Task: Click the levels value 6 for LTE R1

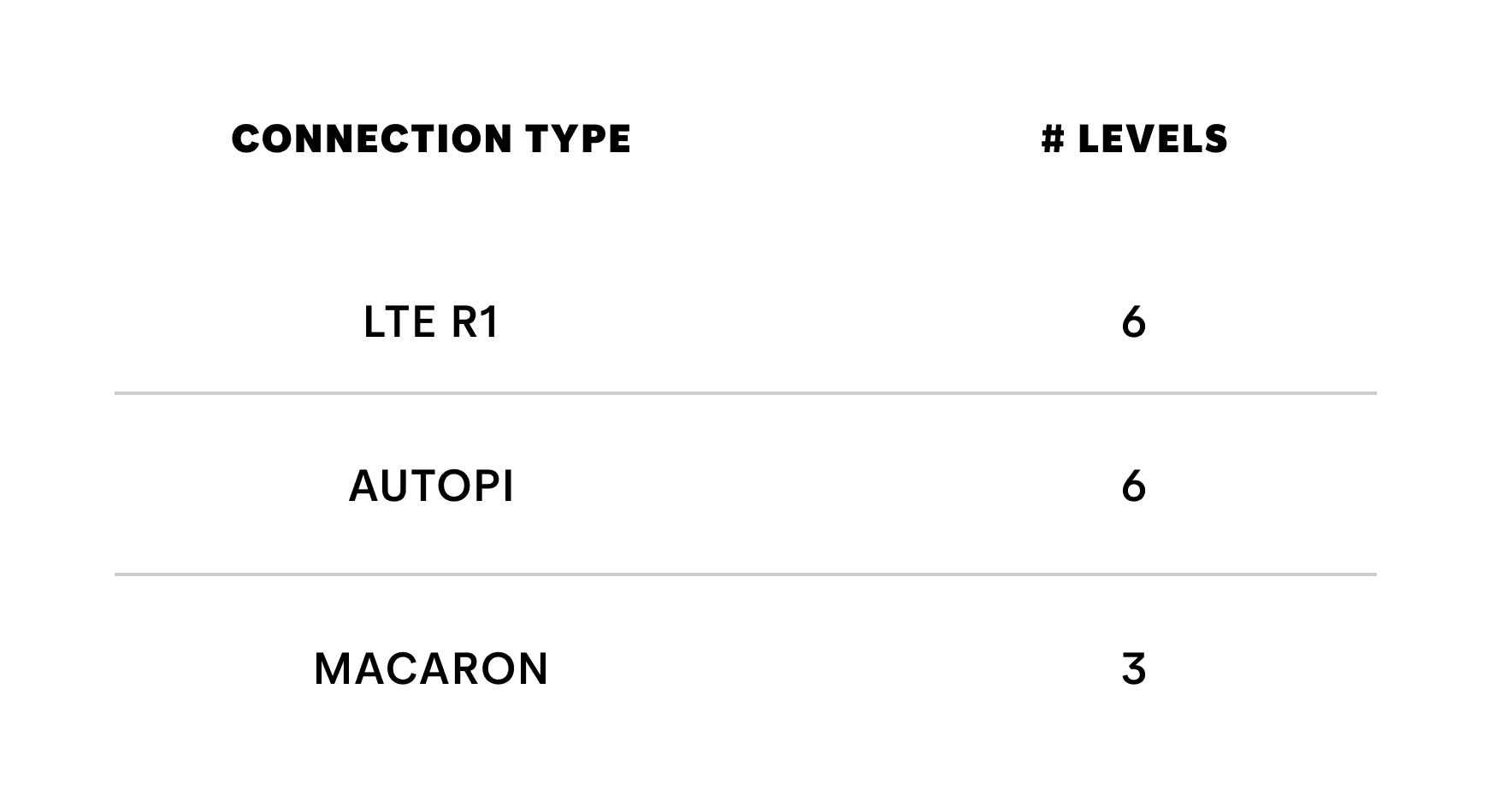Action: click(1133, 323)
